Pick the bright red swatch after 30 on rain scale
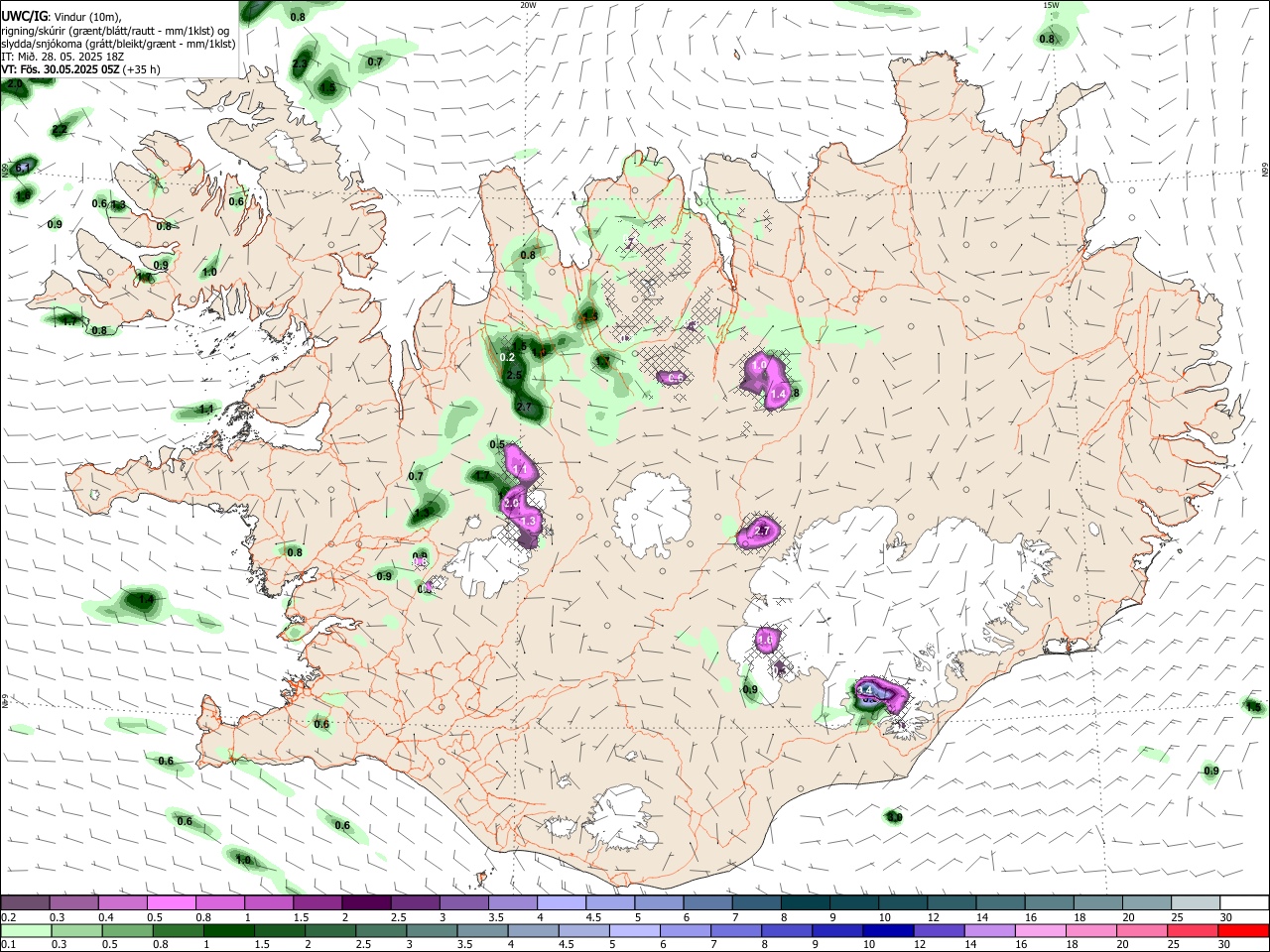This screenshot has height=952, width=1270. (1243, 930)
